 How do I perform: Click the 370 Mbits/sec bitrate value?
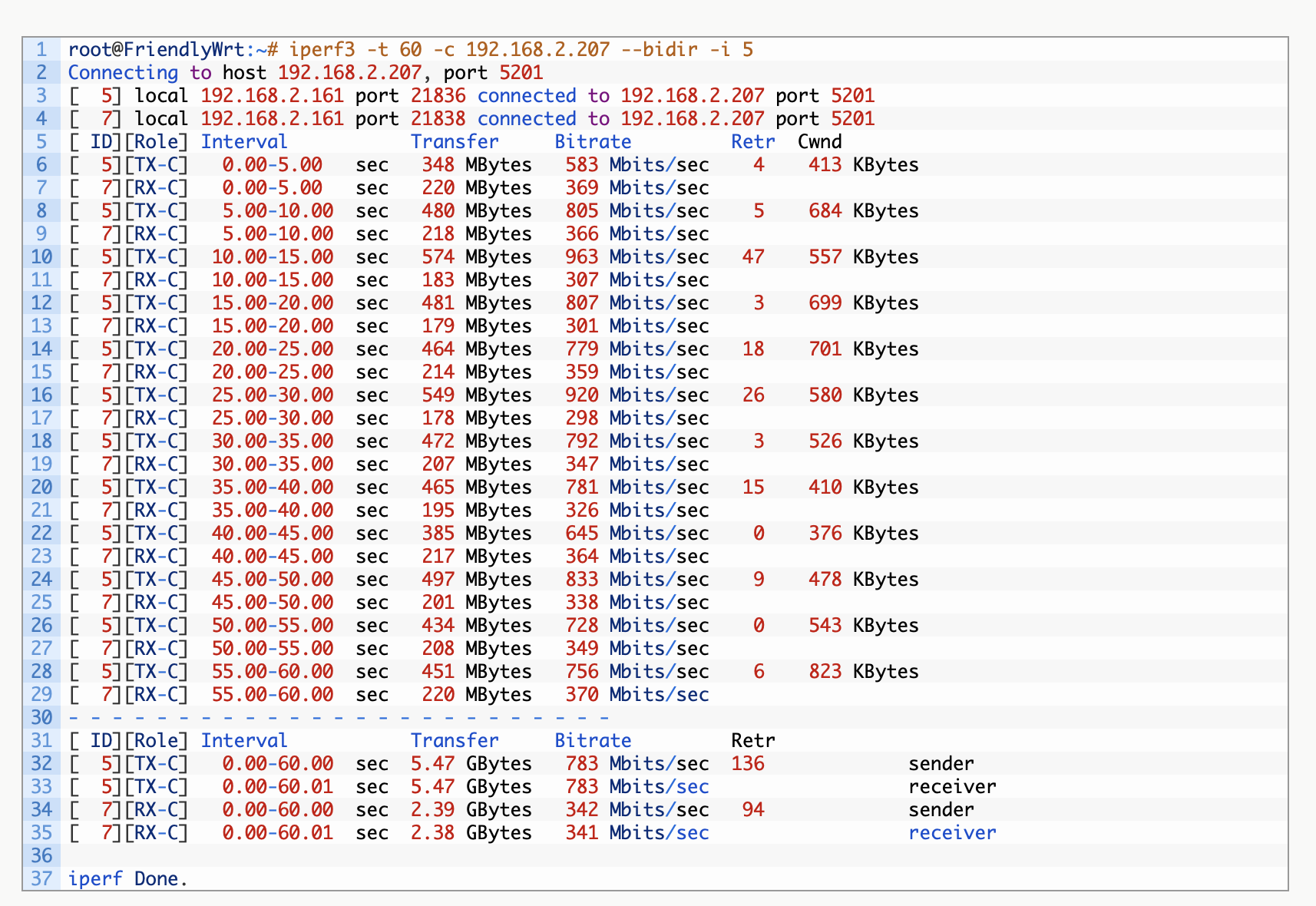pos(637,695)
